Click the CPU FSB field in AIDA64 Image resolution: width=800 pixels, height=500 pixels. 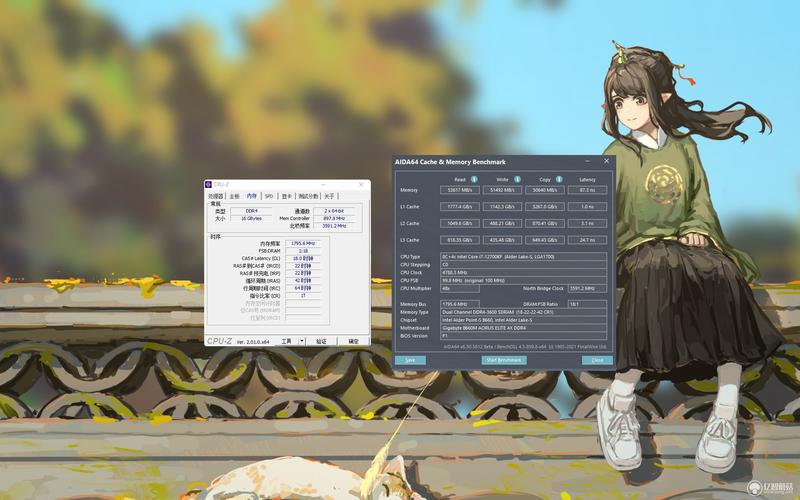(x=523, y=281)
